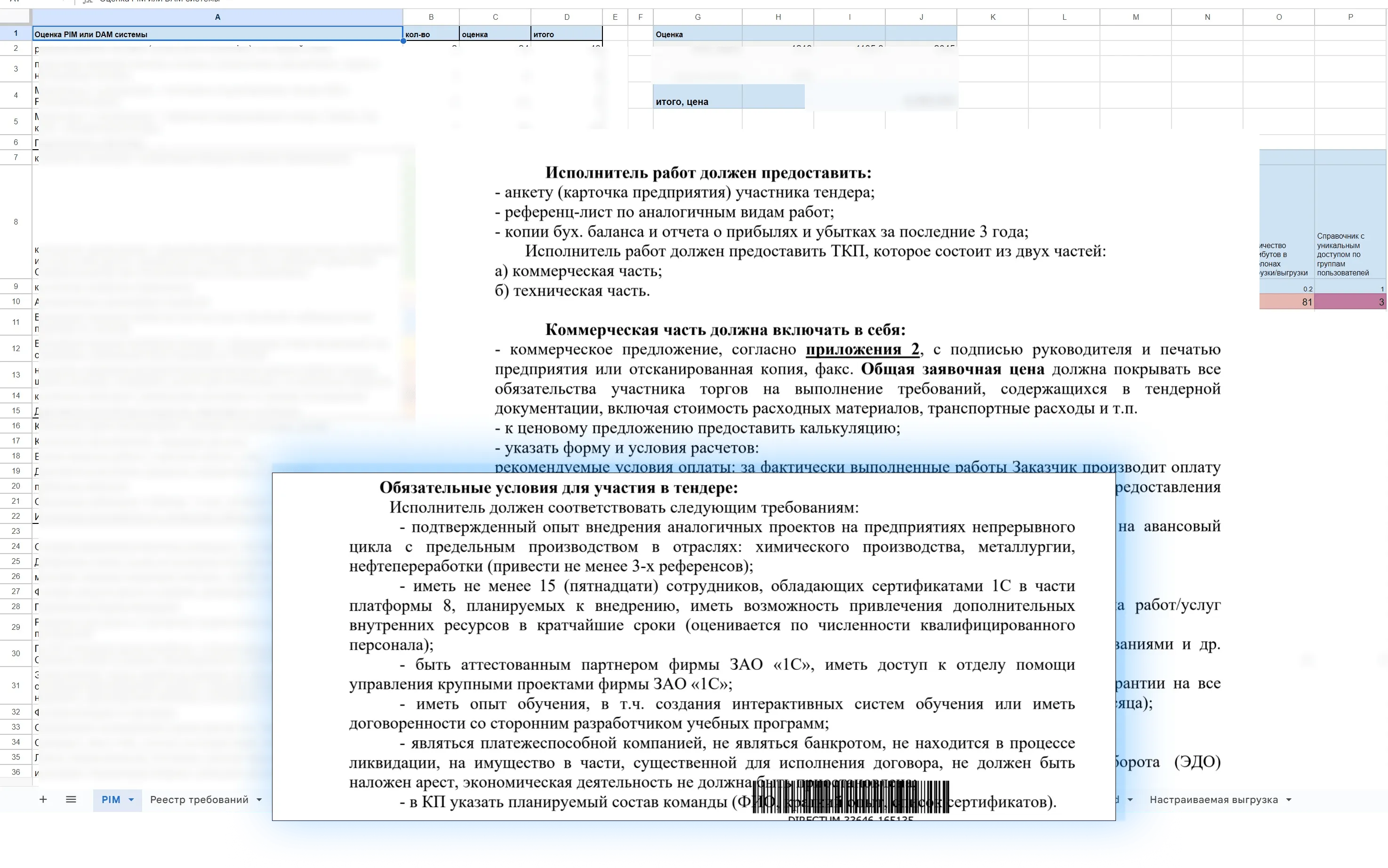
Task: Select the purple cell with value 3
Action: tap(1350, 302)
